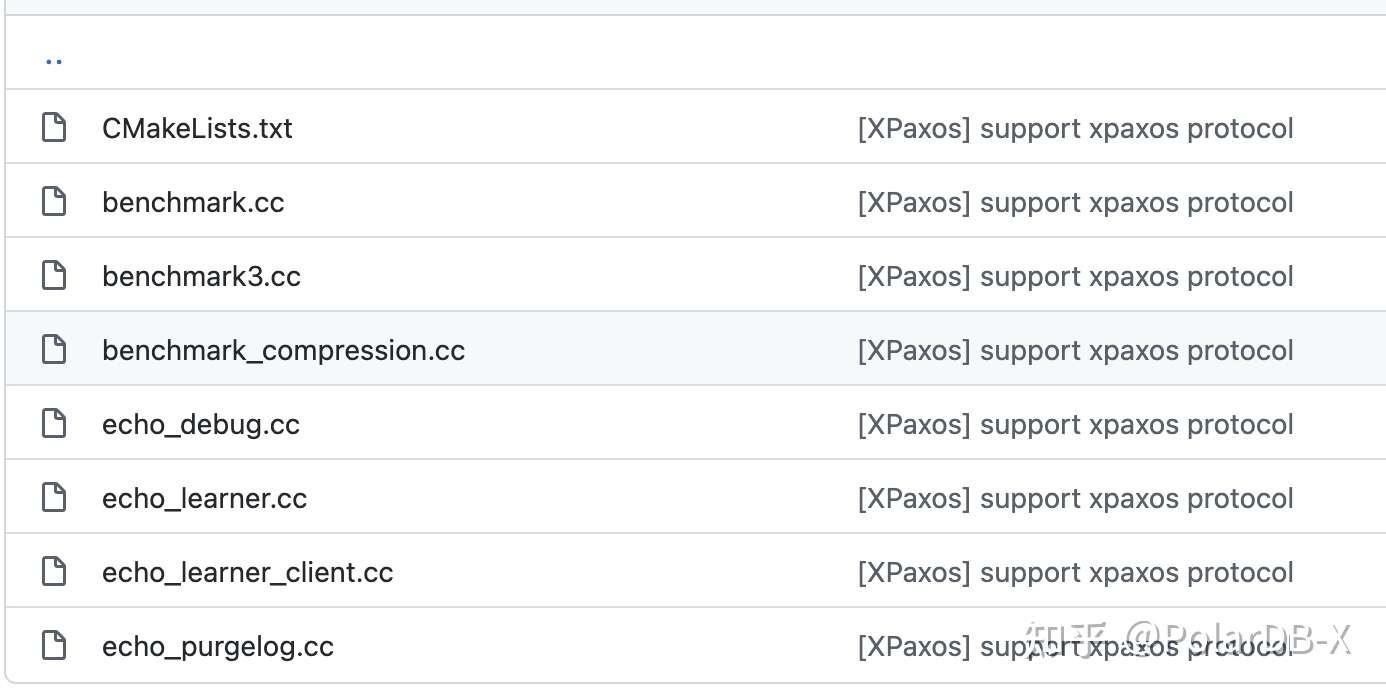Open the echo_learner.cc file
This screenshot has width=1386, height=696.
pos(204,499)
